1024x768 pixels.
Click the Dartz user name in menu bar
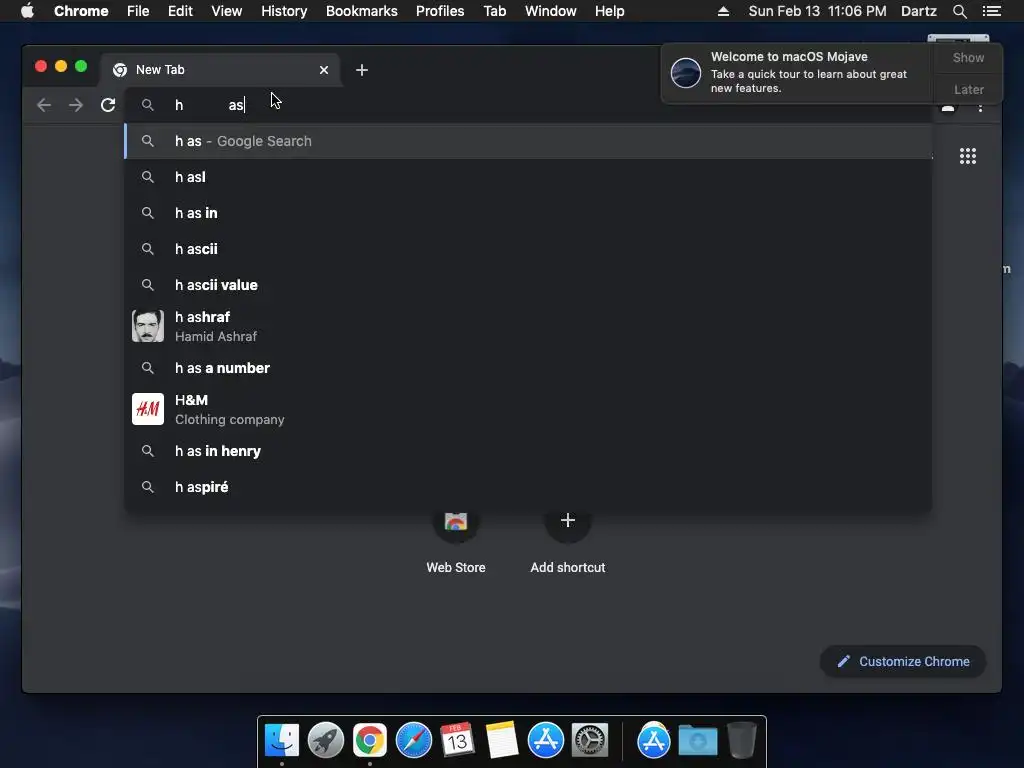click(x=918, y=11)
